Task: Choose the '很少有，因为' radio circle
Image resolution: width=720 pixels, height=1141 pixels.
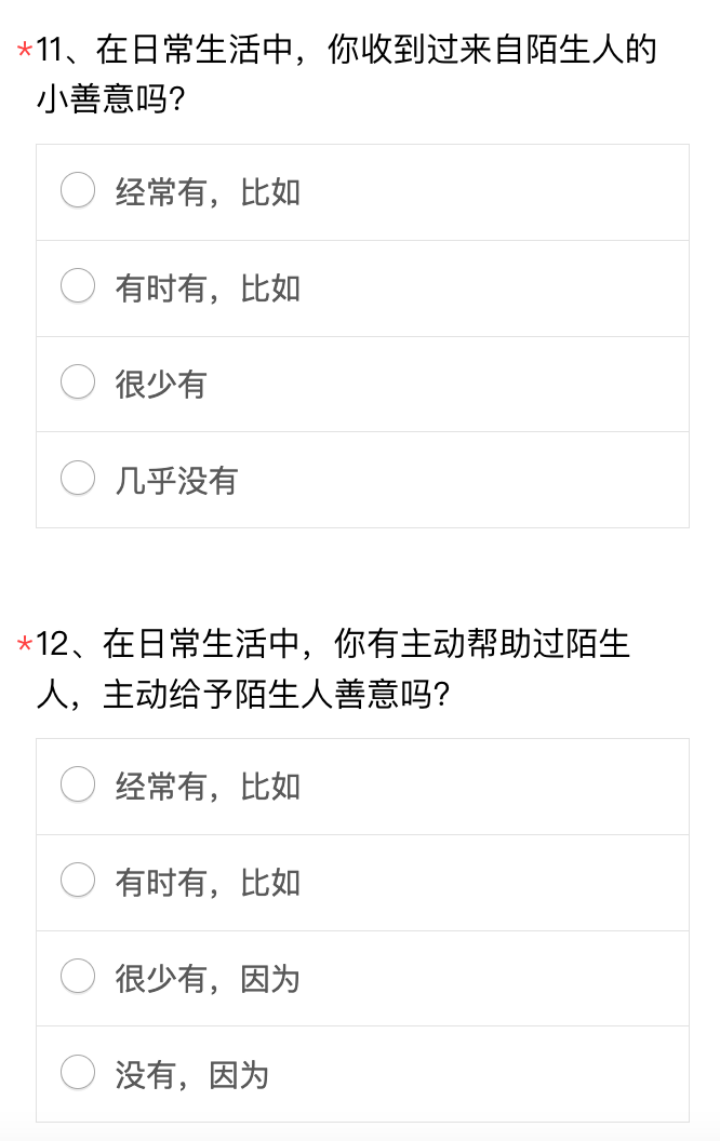Action: pos(78,977)
